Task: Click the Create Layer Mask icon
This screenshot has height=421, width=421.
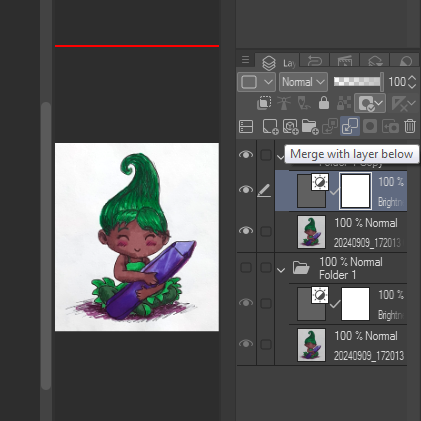Action: point(370,127)
